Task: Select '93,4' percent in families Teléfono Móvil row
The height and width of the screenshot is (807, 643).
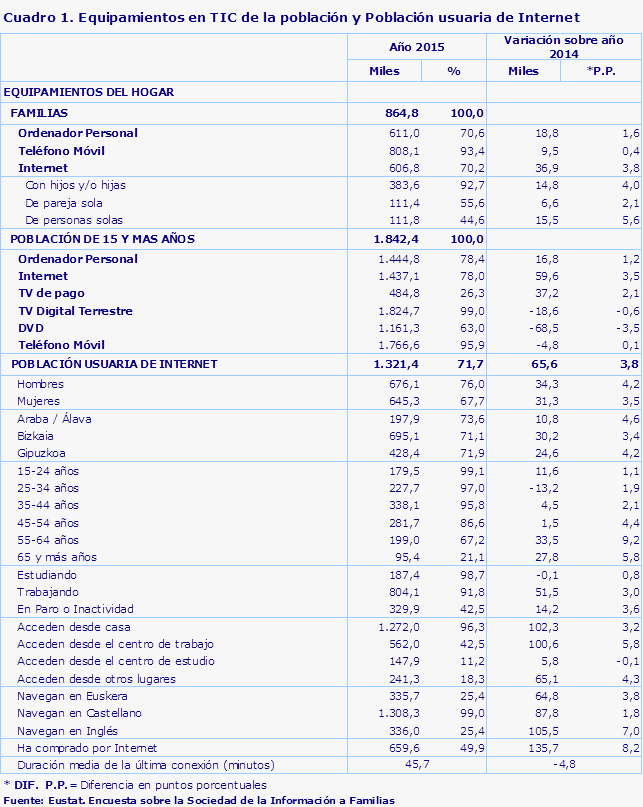Action: [x=472, y=151]
